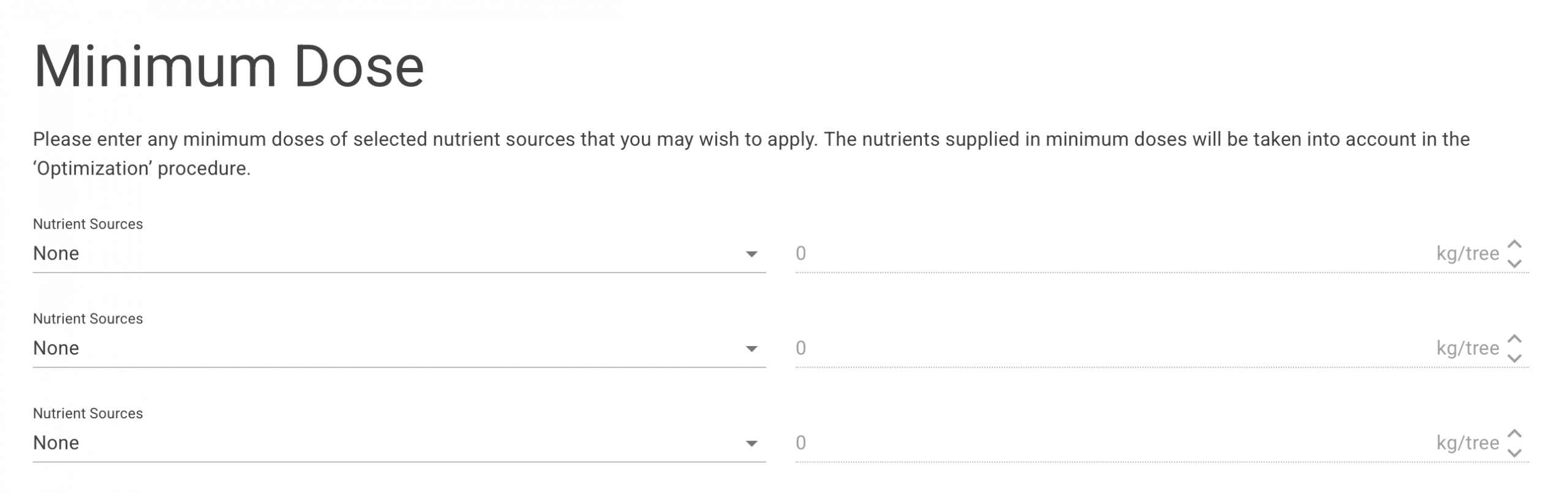Click the first Nutrient Sources dropdown arrow
Screen dimensions: 1568x493
[x=751, y=254]
